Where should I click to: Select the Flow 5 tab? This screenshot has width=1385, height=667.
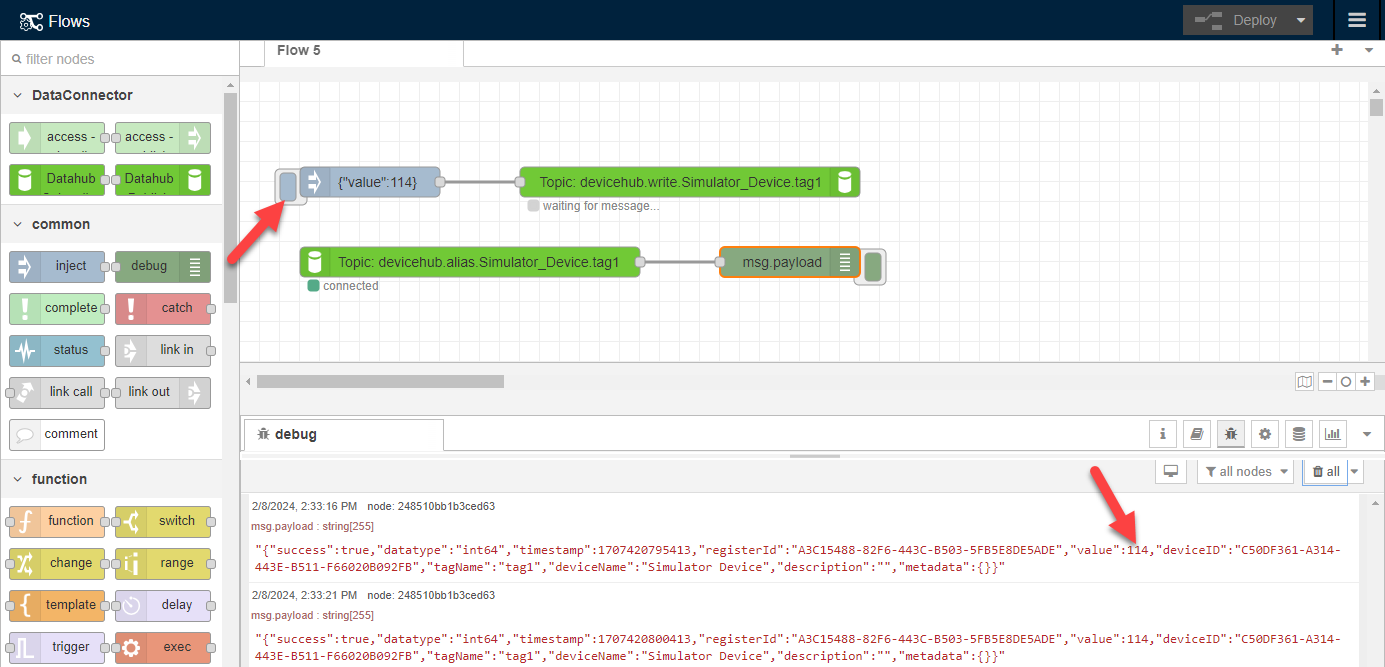click(x=299, y=50)
